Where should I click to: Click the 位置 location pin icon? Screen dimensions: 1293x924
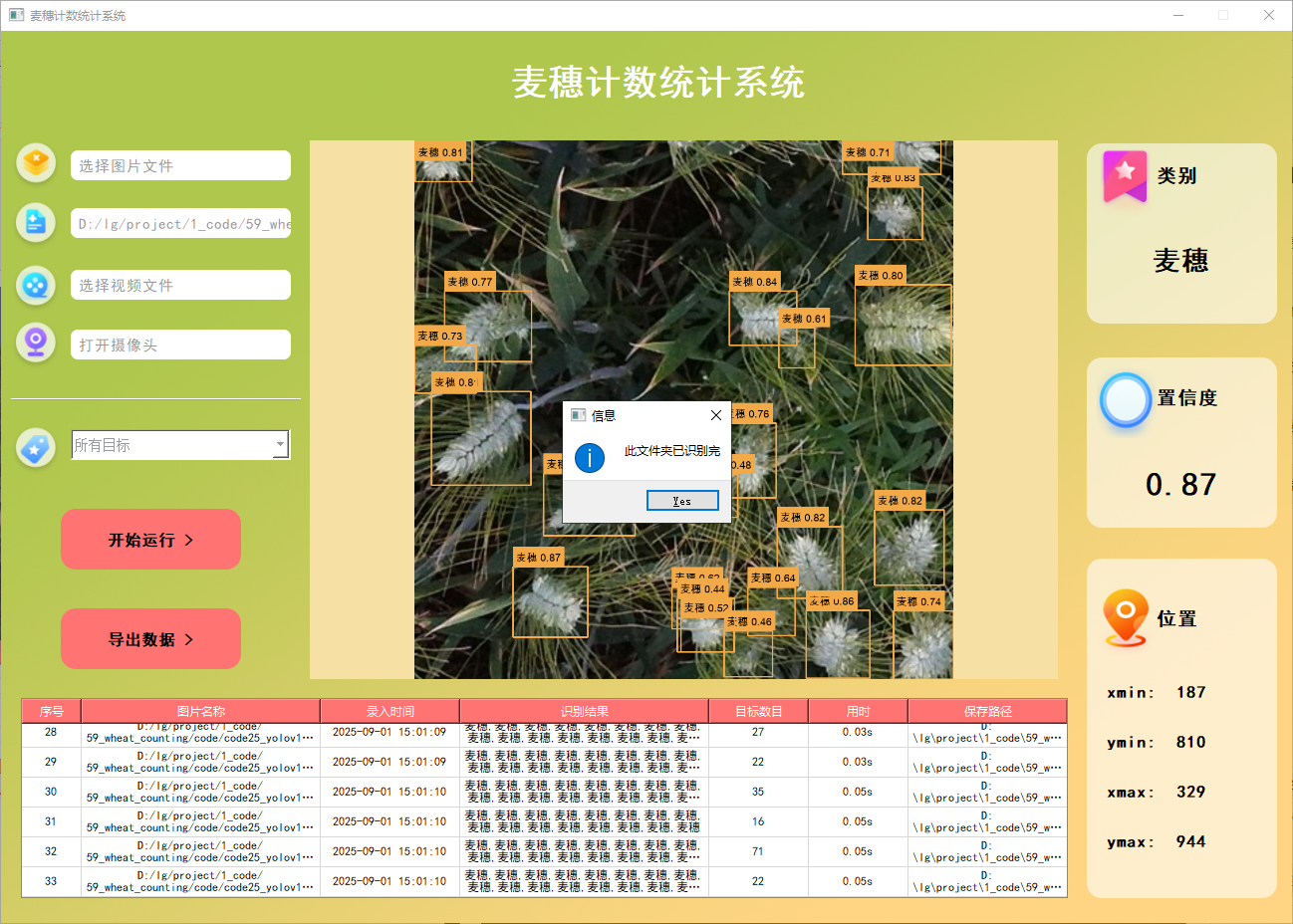click(1126, 618)
